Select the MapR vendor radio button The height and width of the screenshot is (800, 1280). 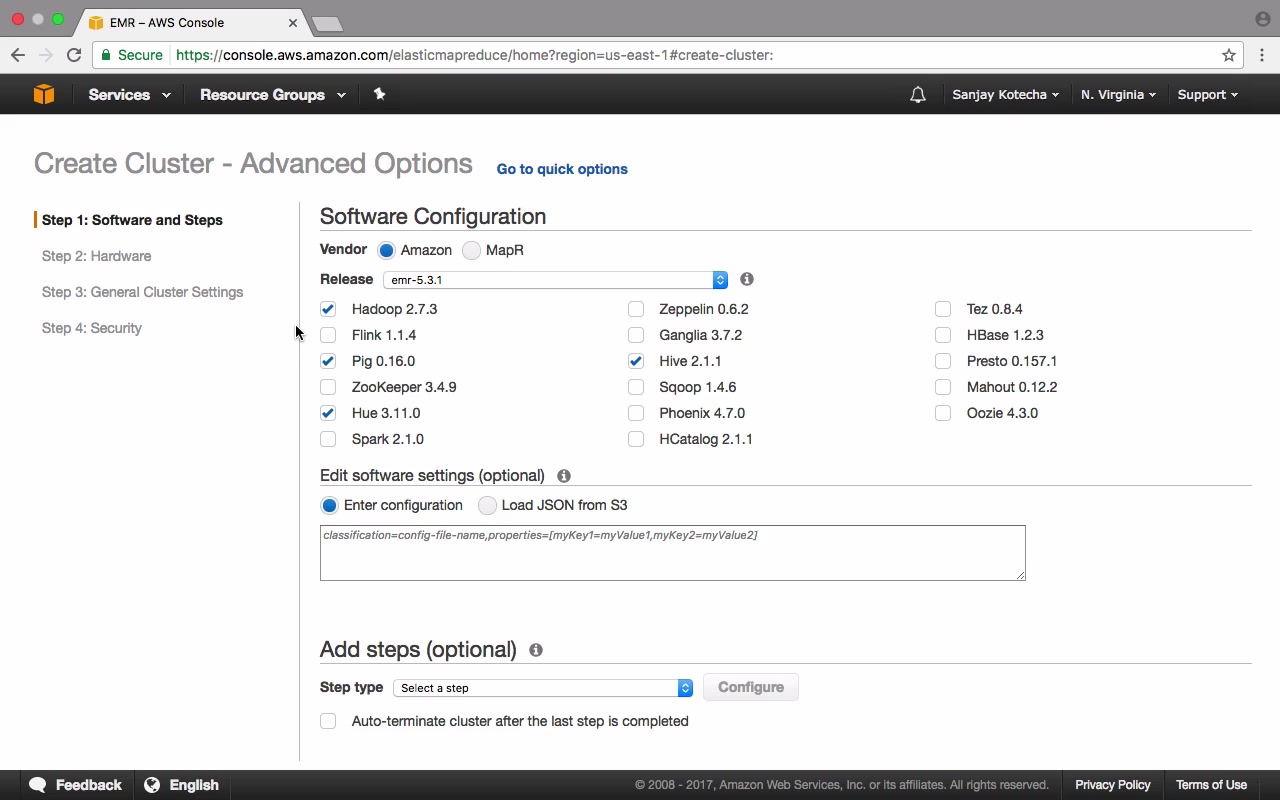pyautogui.click(x=471, y=250)
